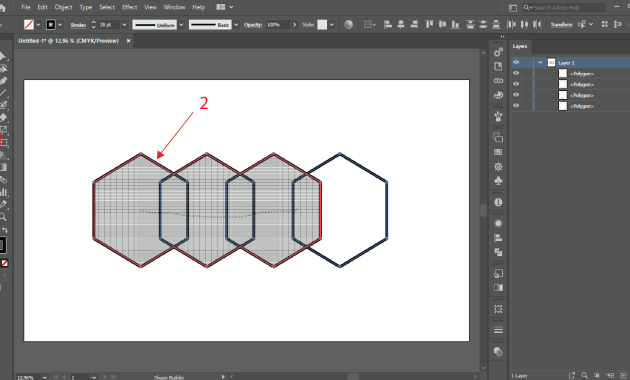This screenshot has width=630, height=380.
Task: Click horizontal distribute left icon
Action: [511, 25]
